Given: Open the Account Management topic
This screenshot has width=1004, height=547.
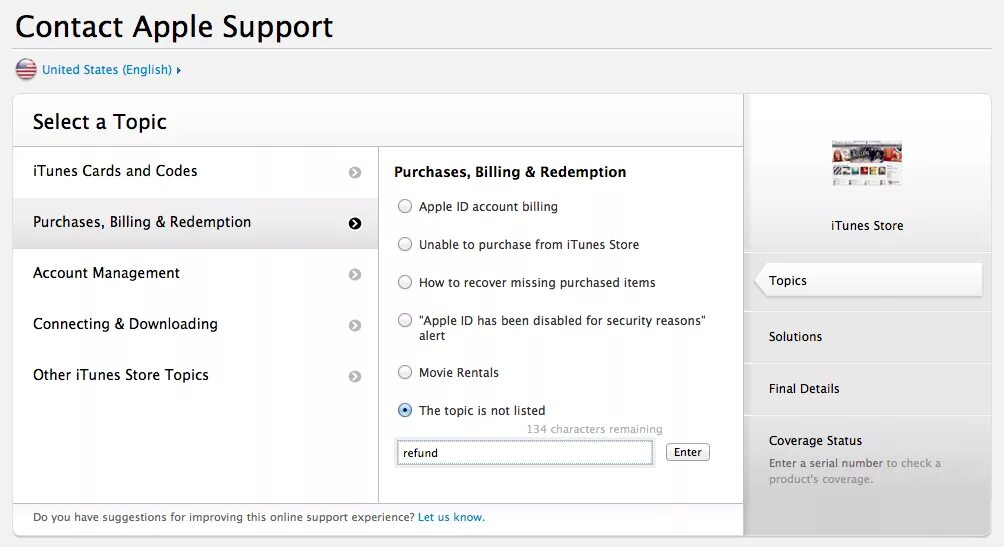Looking at the screenshot, I should [x=195, y=274].
